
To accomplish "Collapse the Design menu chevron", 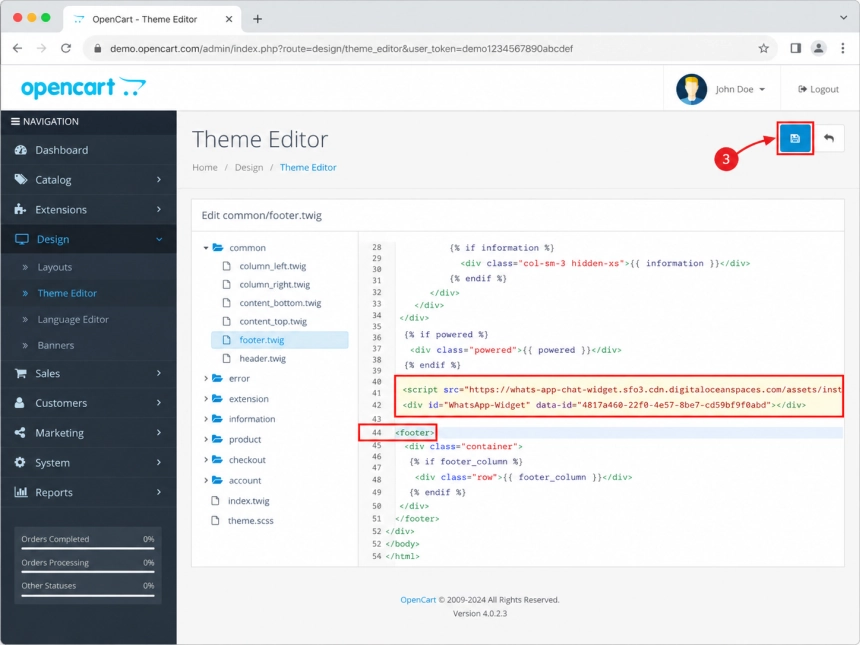I will click(x=159, y=239).
